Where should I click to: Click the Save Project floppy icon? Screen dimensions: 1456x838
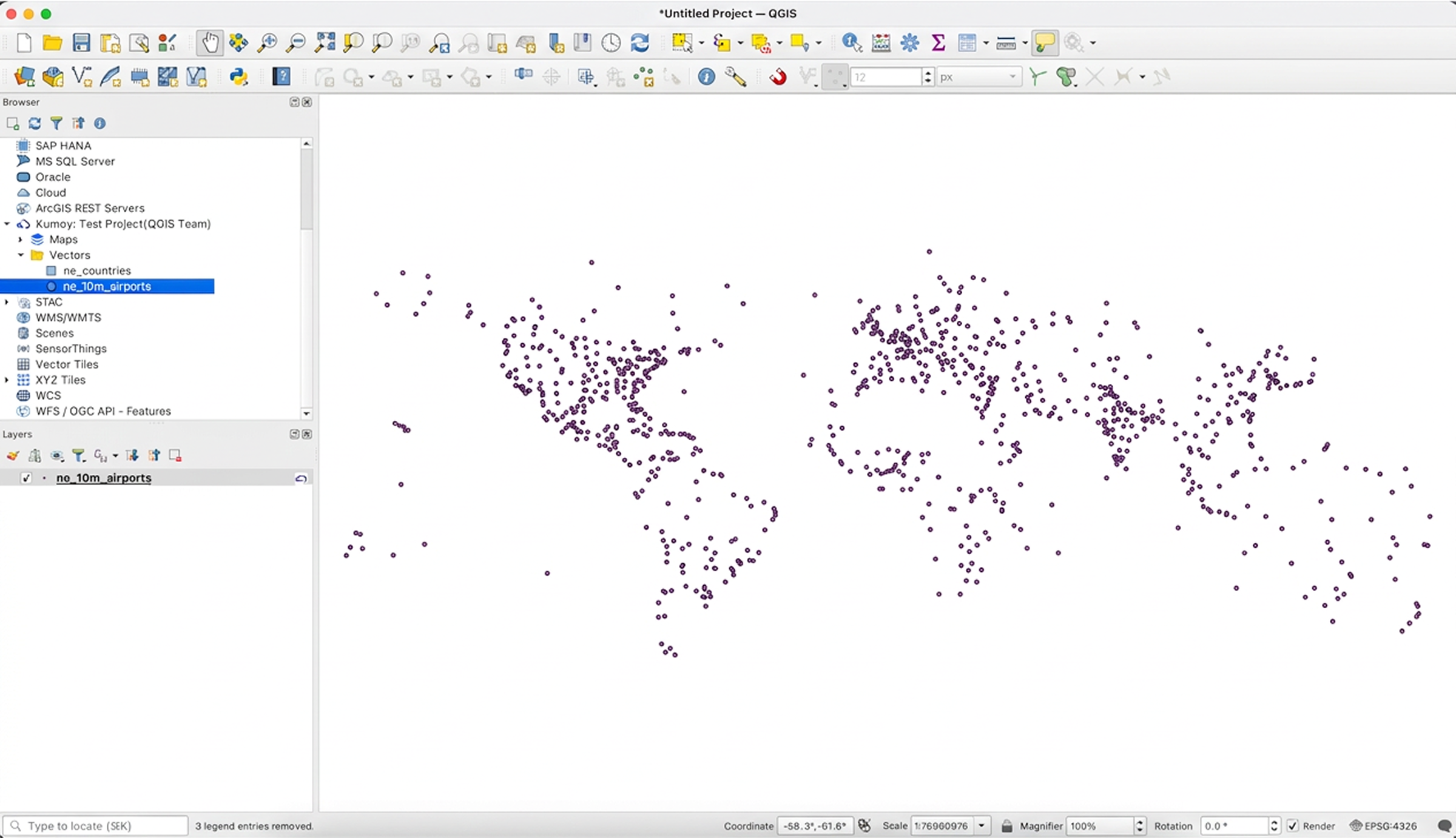pos(81,43)
